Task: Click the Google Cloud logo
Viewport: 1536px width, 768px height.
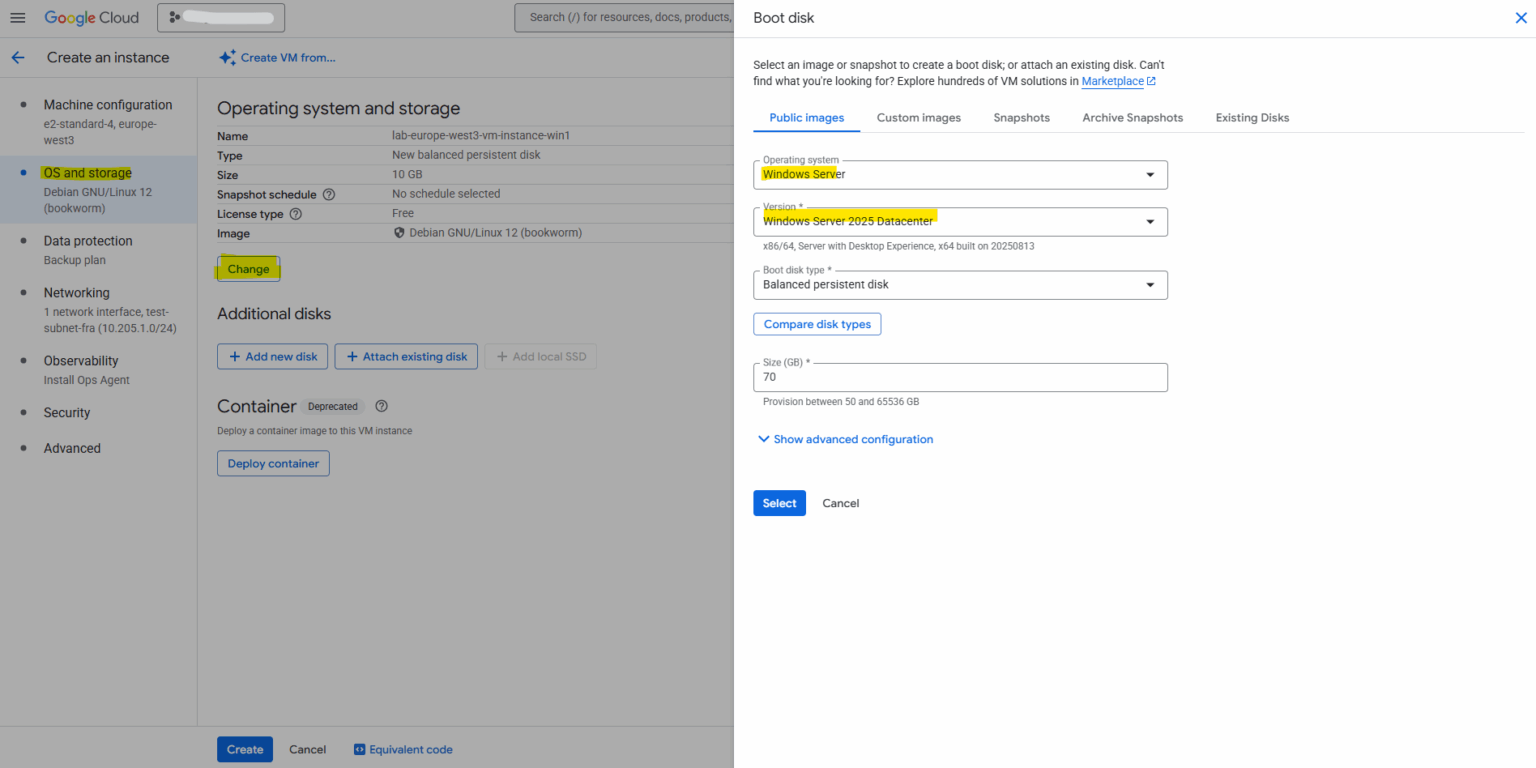Action: tap(92, 17)
